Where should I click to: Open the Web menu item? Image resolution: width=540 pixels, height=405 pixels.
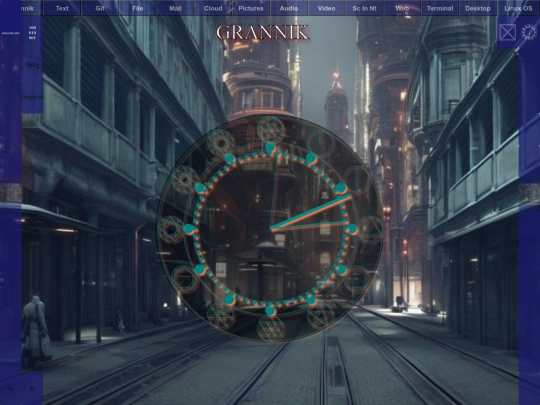click(402, 8)
